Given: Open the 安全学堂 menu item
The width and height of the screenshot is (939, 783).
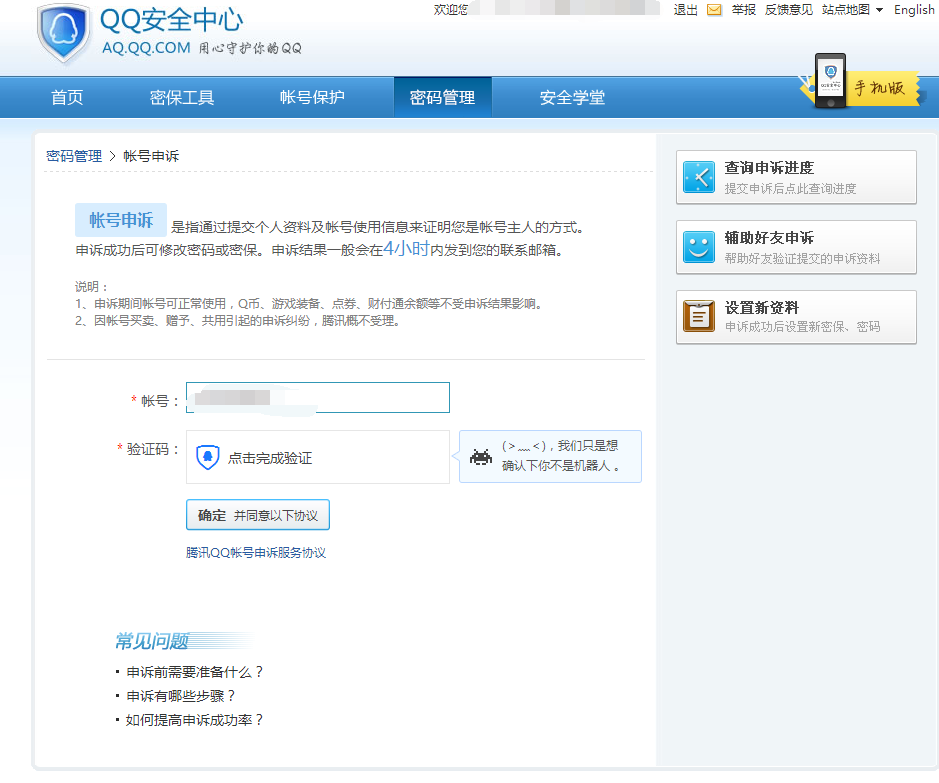Looking at the screenshot, I should 572,97.
